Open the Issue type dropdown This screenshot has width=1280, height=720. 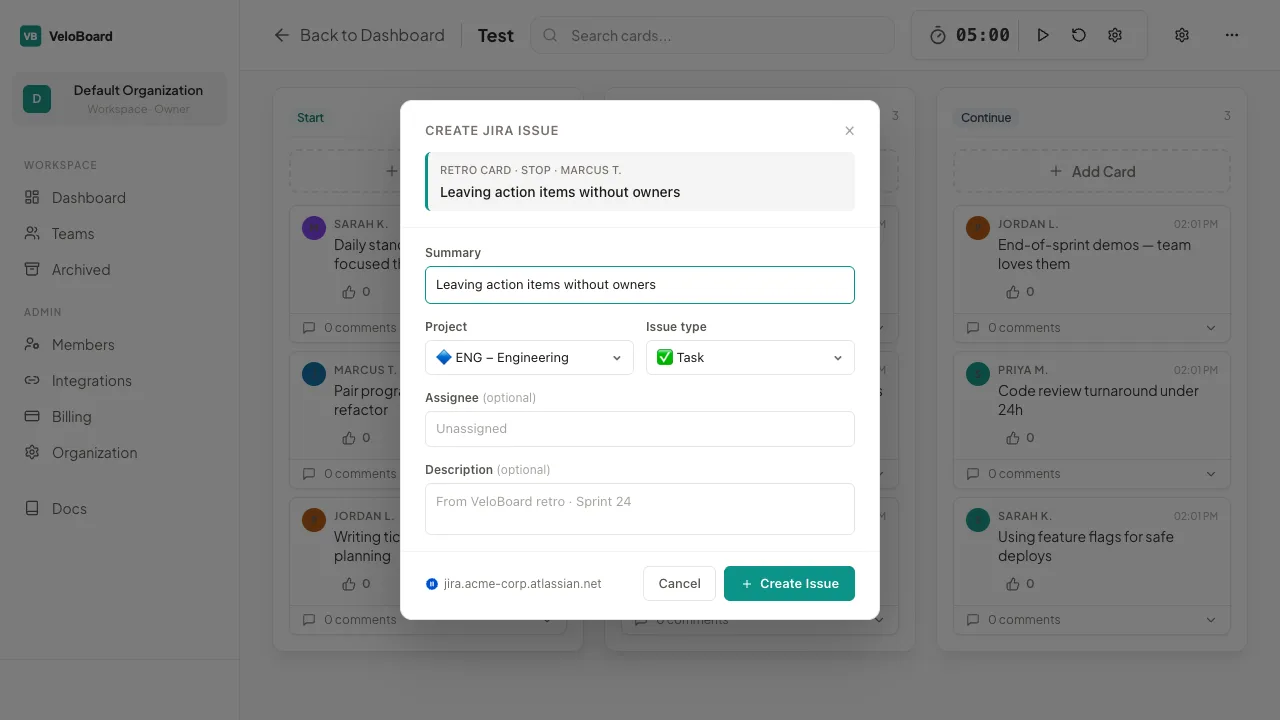tap(750, 358)
